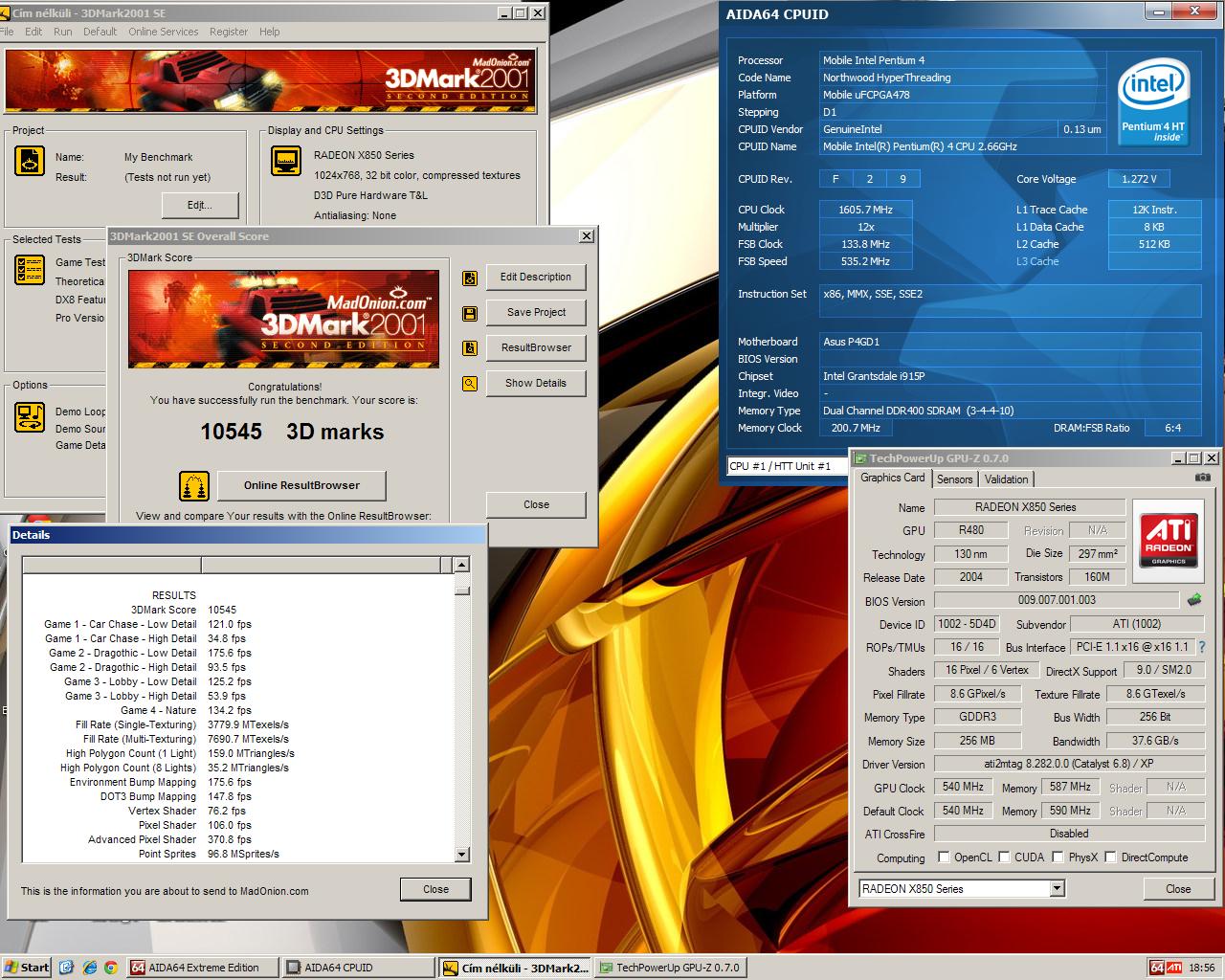Click the Bus Interface question mark icon
Screen dimensions: 1225x980
pos(1202,648)
